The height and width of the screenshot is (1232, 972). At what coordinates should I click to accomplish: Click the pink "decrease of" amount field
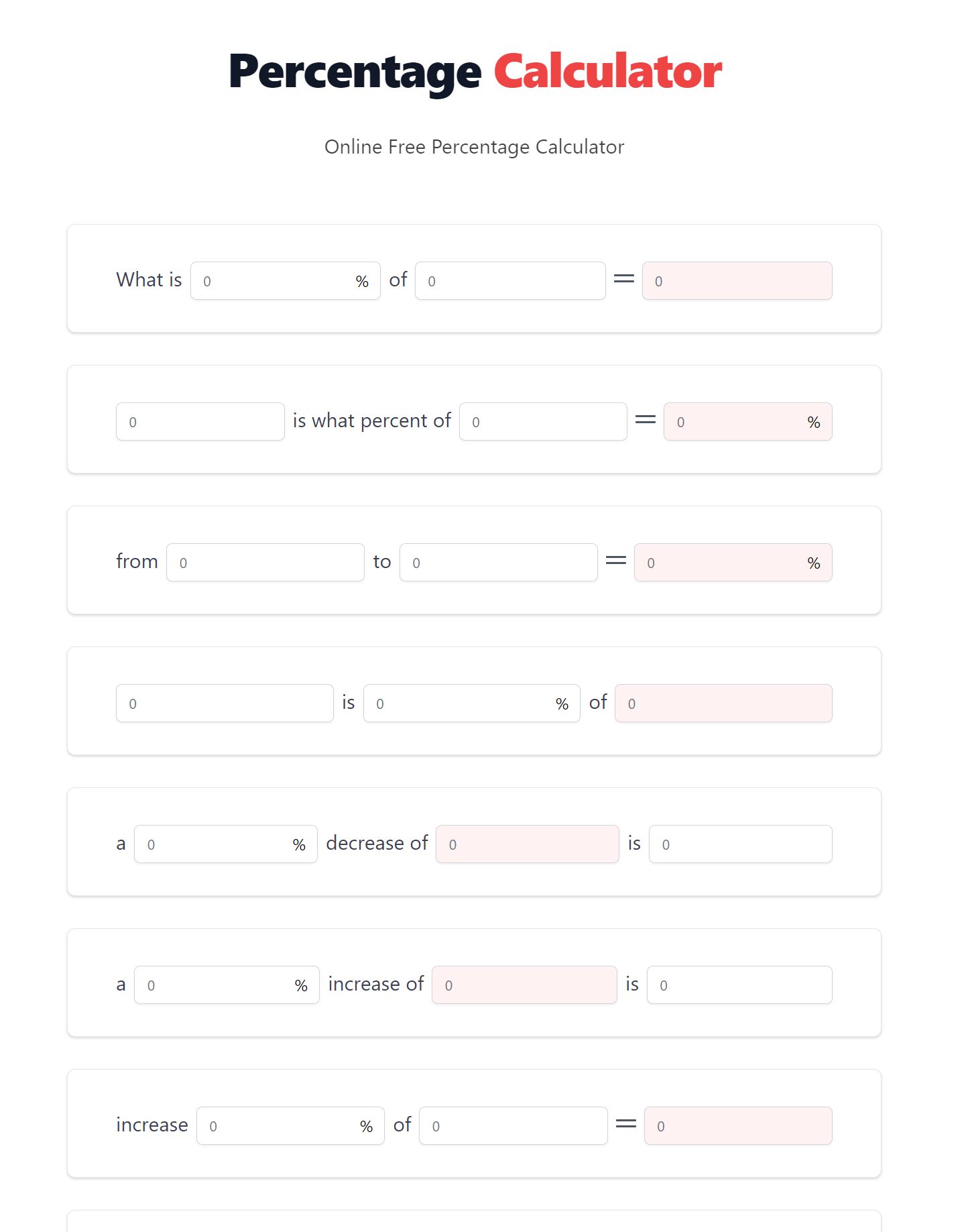click(527, 843)
